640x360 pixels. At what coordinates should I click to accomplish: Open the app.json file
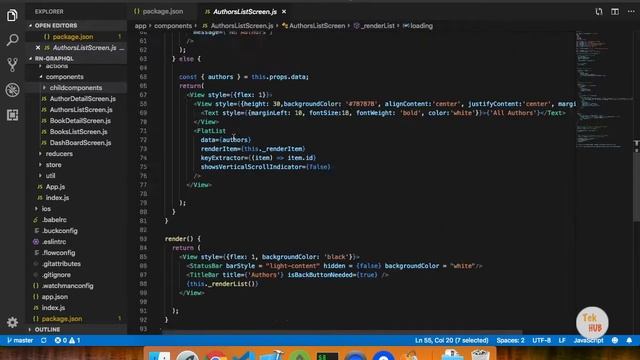[55, 297]
